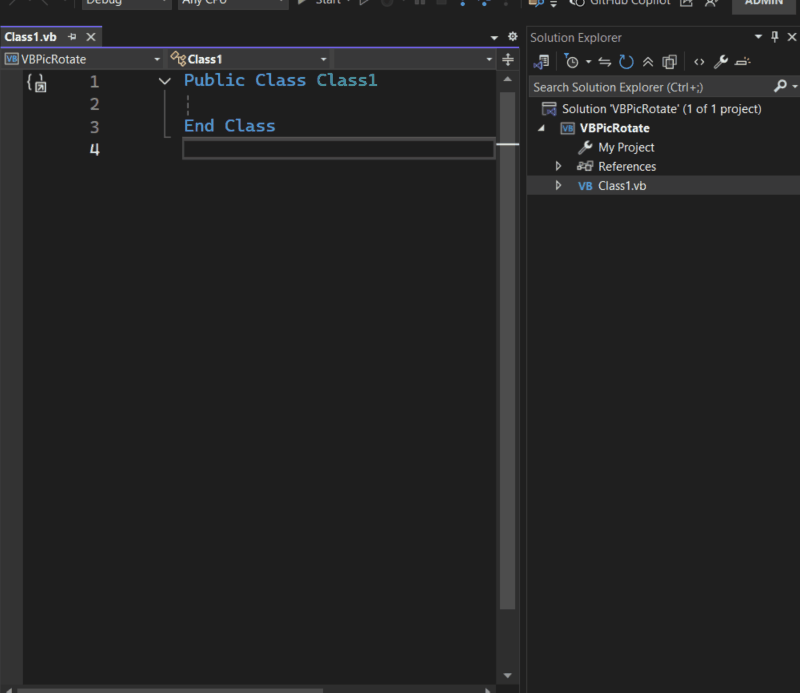800x693 pixels.
Task: Open search options dropdown next to magnifier
Action: pos(795,87)
